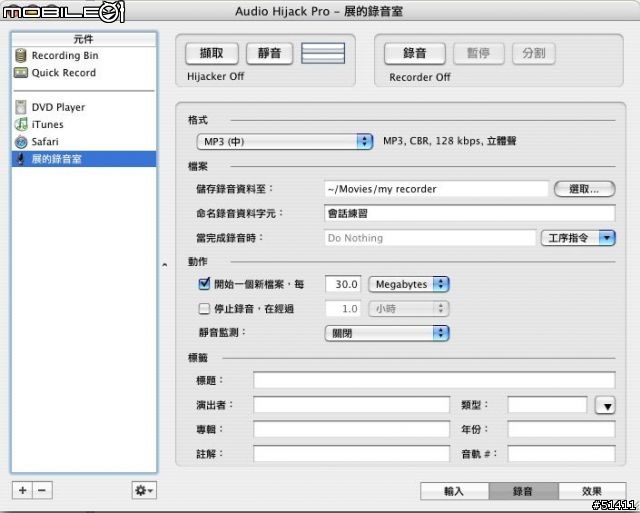The height and width of the screenshot is (513, 640).
Task: Remove component with the minus button
Action: pyautogui.click(x=42, y=490)
